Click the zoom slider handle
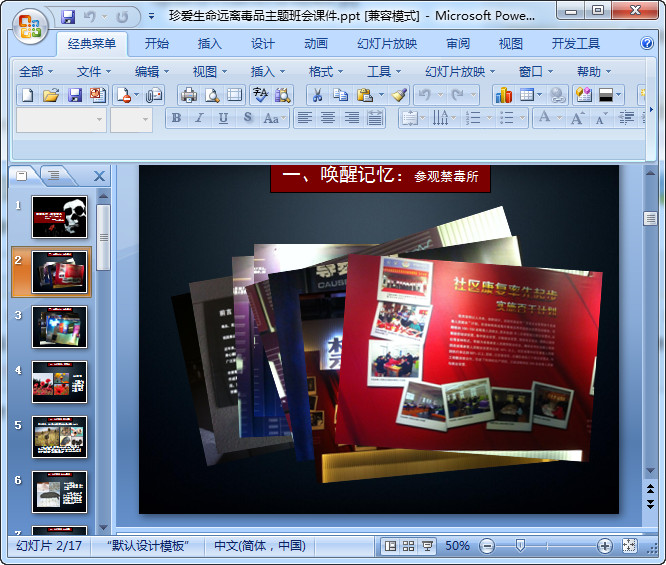 [x=520, y=545]
